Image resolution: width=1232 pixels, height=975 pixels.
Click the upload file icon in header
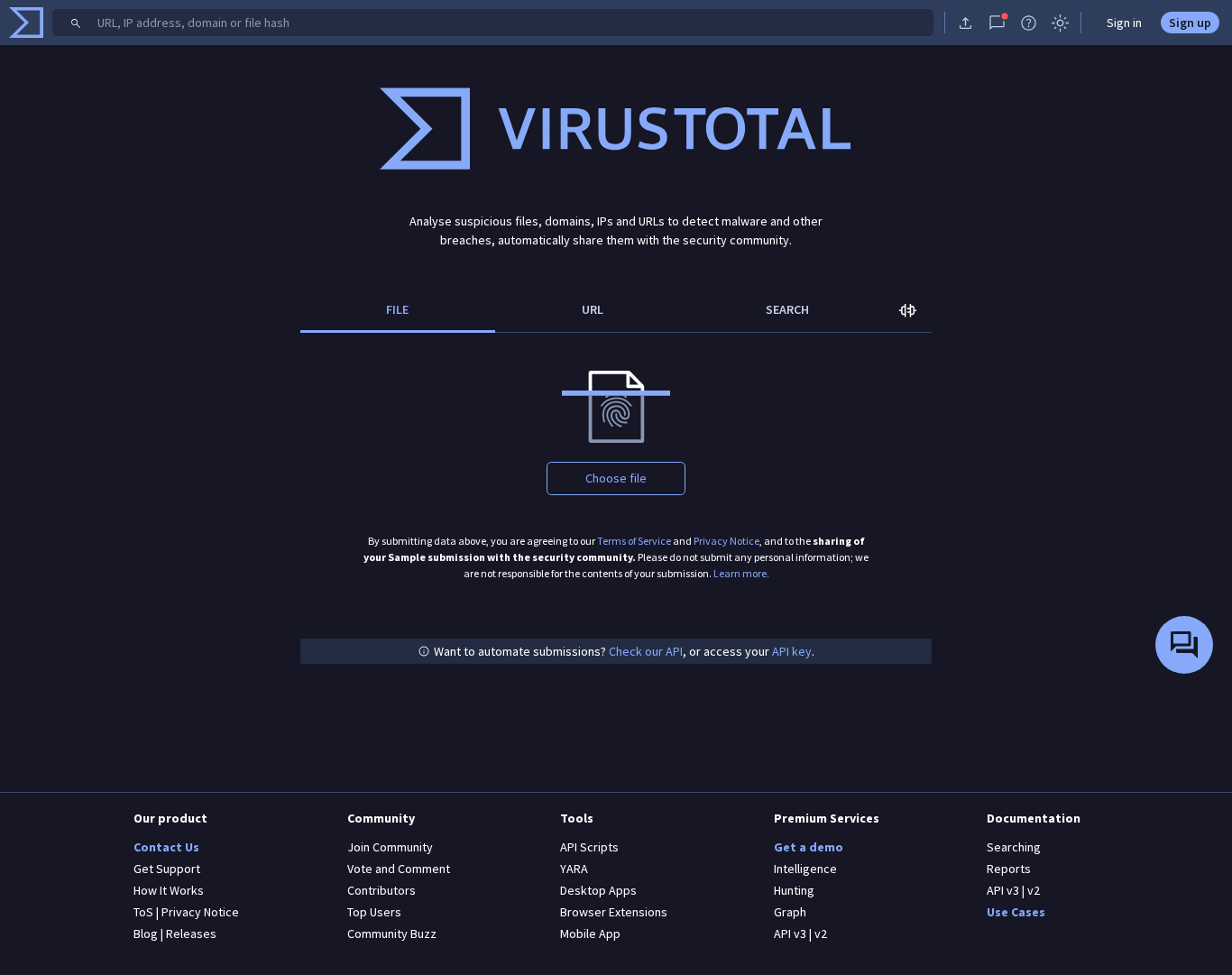tap(965, 23)
